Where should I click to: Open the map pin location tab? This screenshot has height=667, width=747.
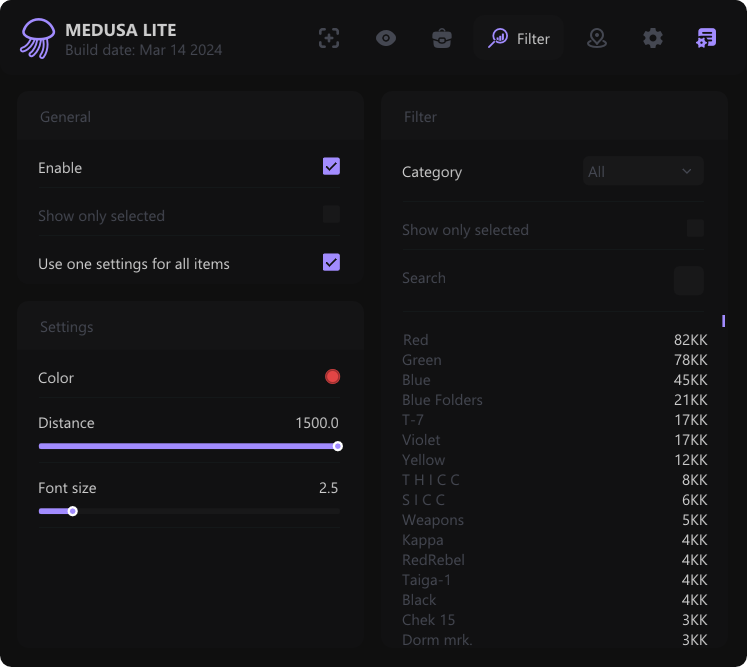tap(597, 39)
